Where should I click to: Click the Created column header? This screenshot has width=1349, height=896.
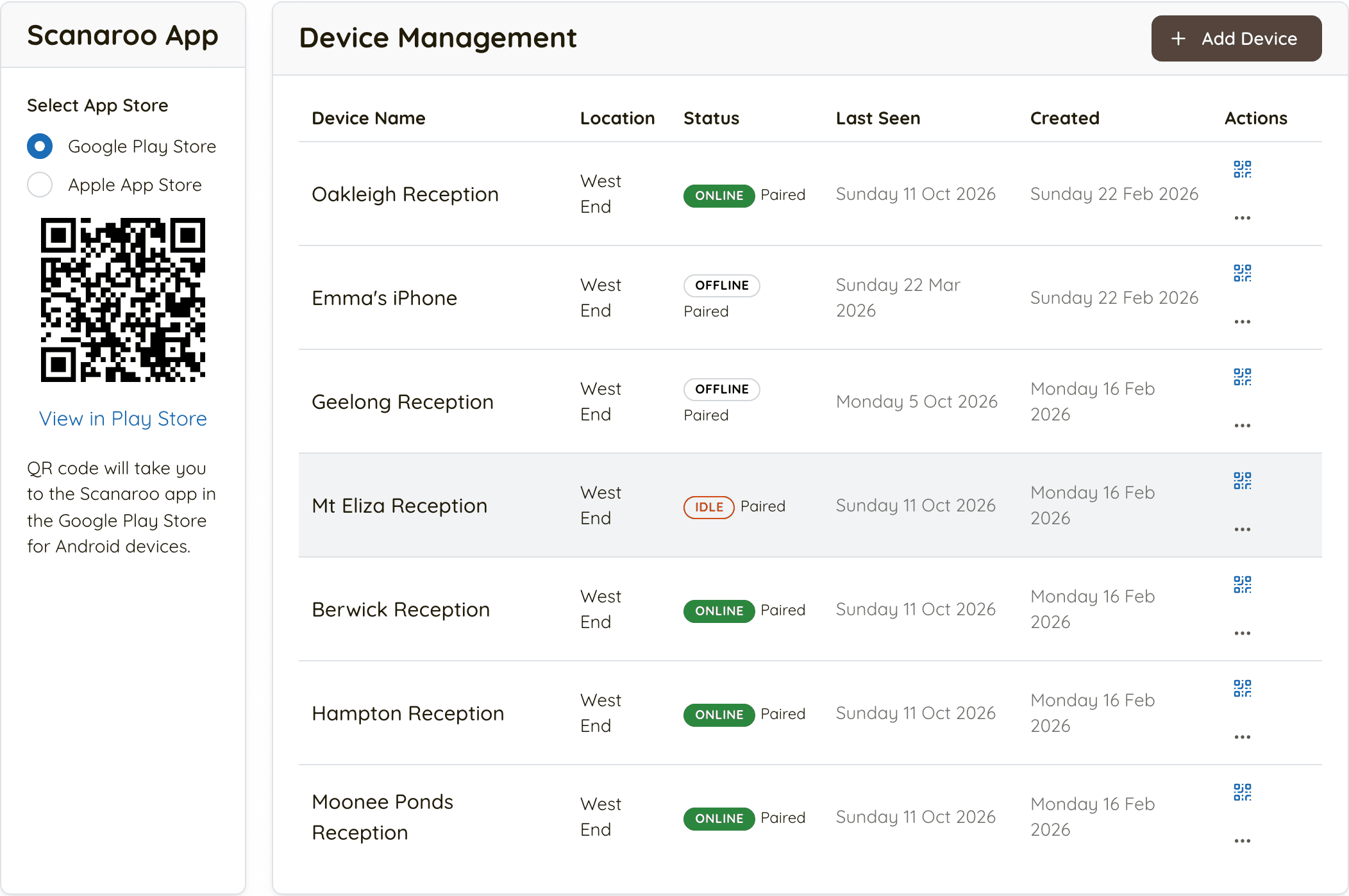tap(1064, 119)
